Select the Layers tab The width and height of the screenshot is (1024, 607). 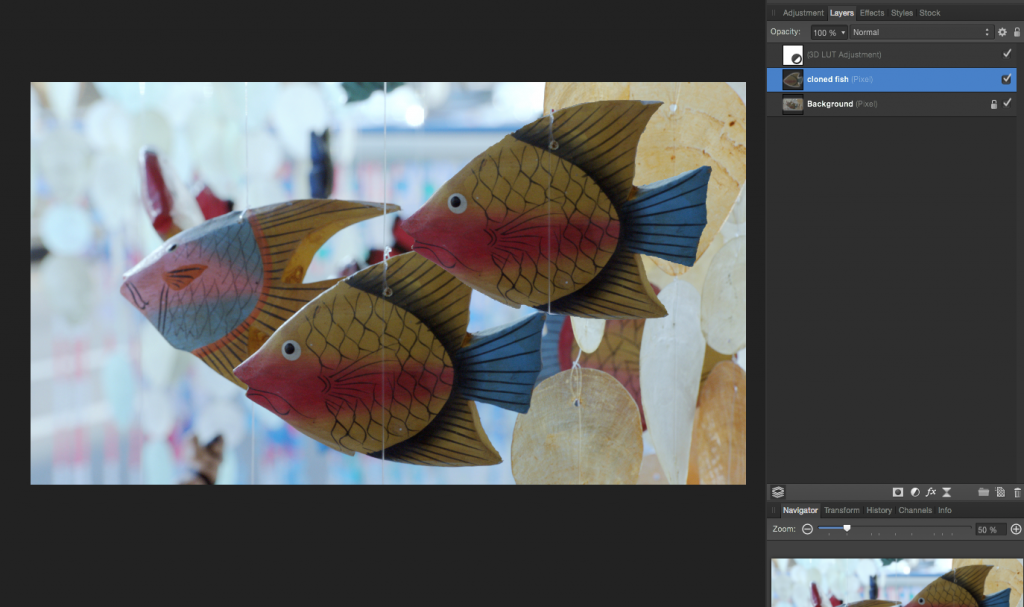[x=842, y=13]
